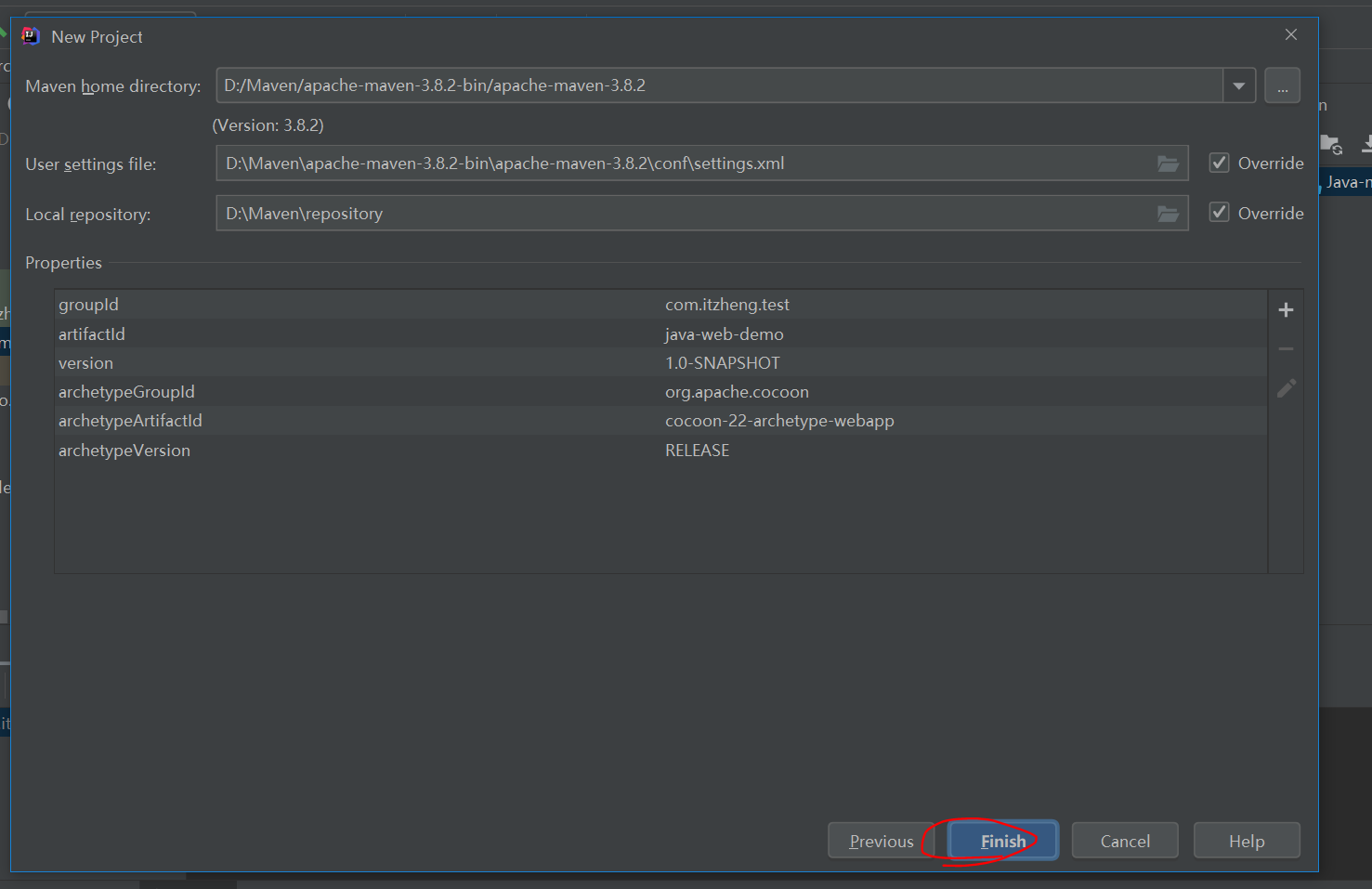Image resolution: width=1372 pixels, height=889 pixels.
Task: Open the folder browser for Local repository
Action: (x=1168, y=213)
